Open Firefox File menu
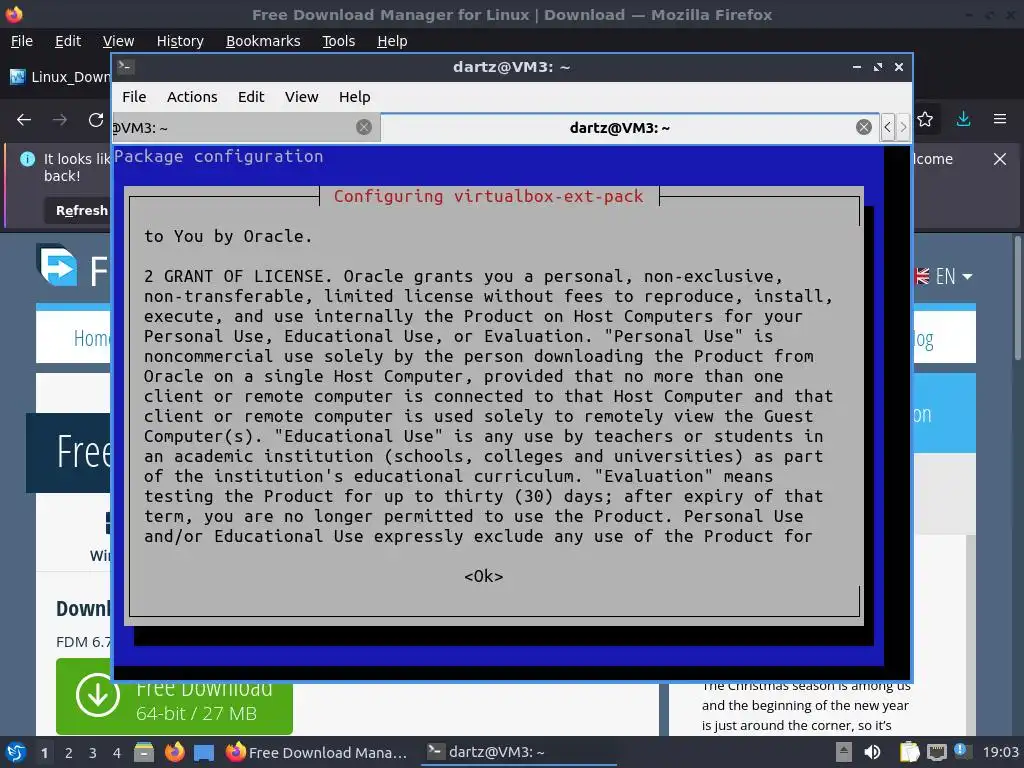1024x768 pixels. click(22, 41)
